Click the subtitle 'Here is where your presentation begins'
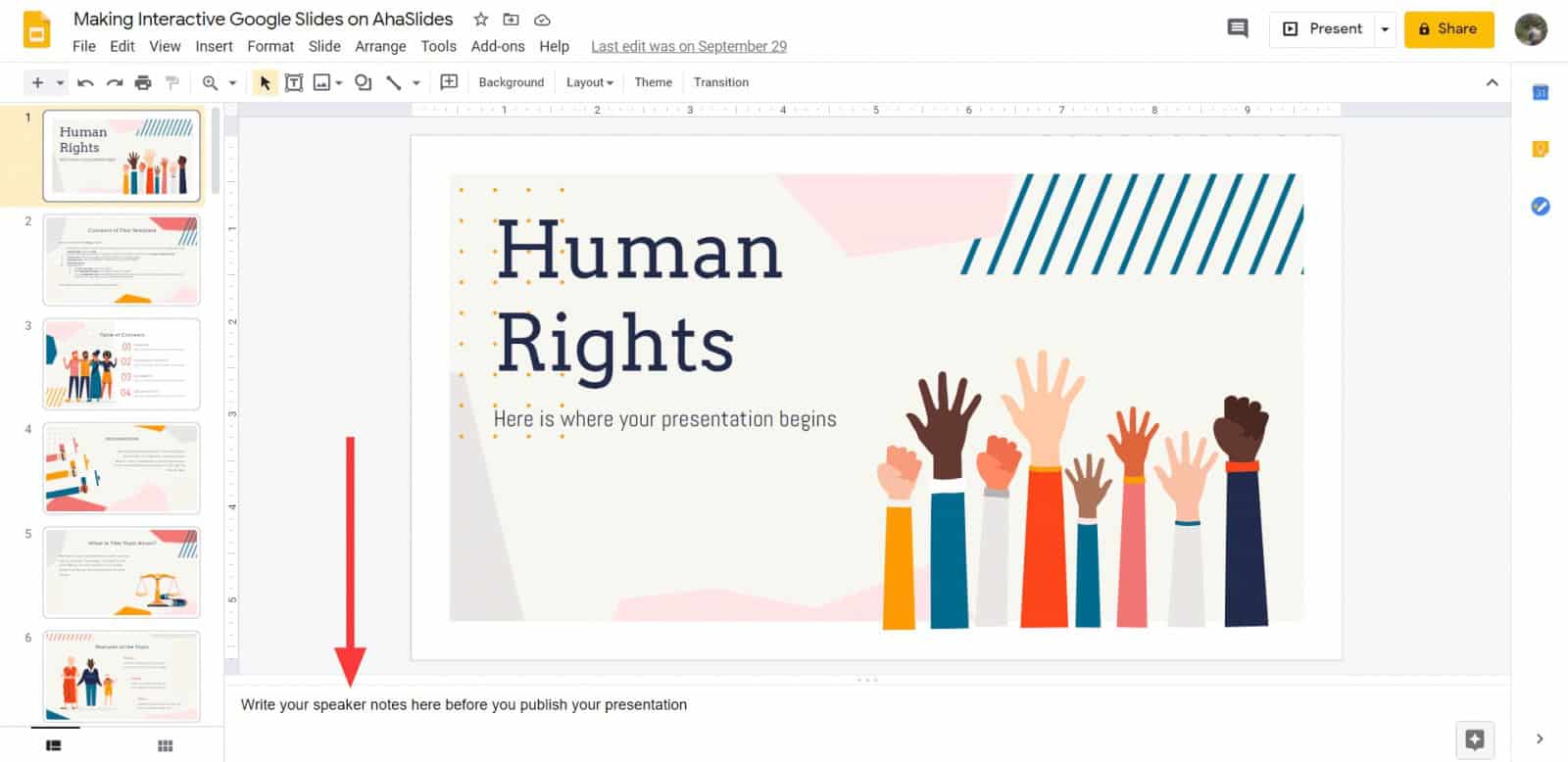 click(664, 419)
